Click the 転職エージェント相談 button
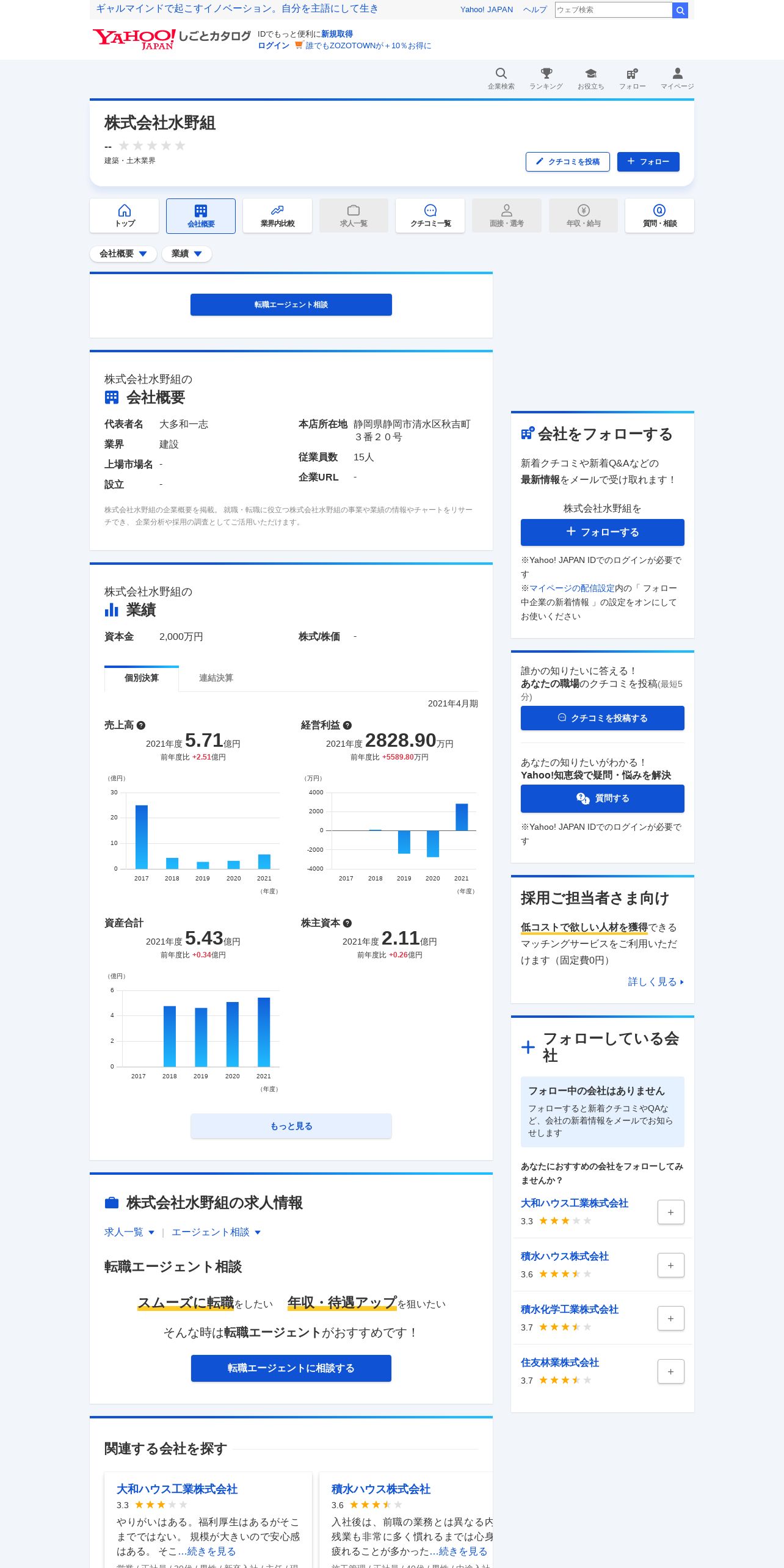The image size is (784, 1568). 291,305
